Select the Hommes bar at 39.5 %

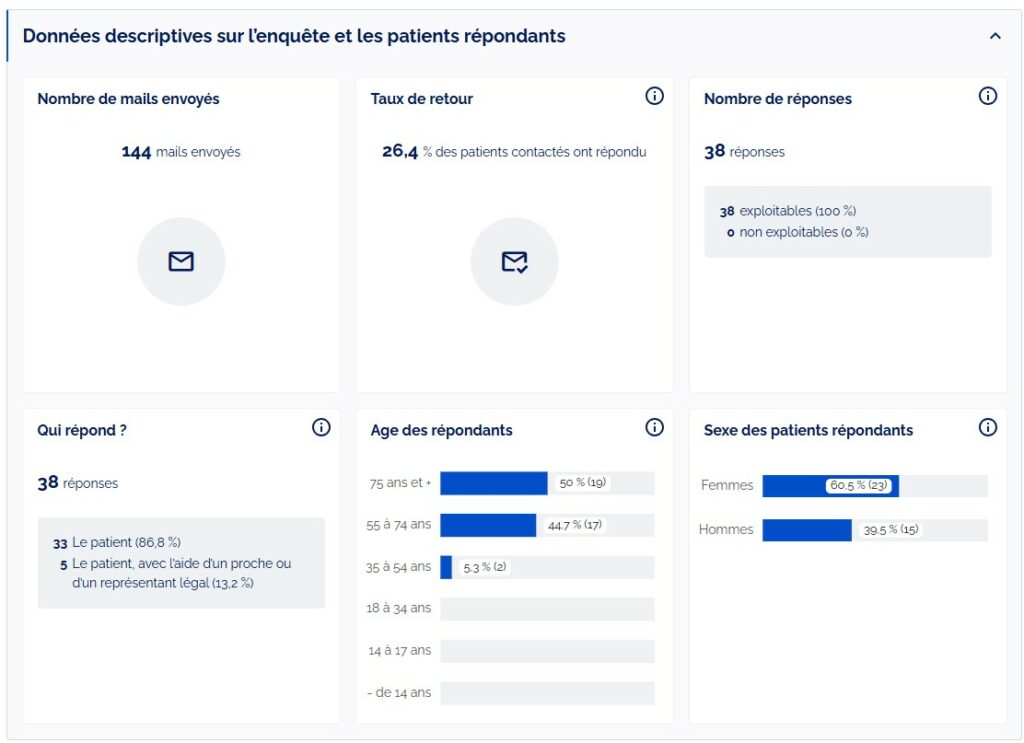pyautogui.click(x=806, y=530)
